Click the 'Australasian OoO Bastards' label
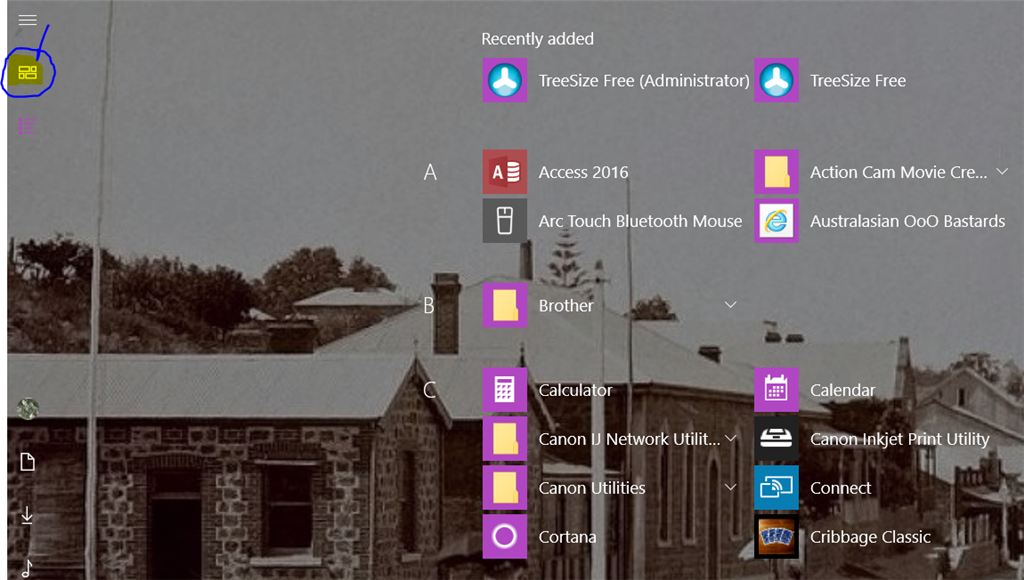1024x580 pixels. [908, 221]
